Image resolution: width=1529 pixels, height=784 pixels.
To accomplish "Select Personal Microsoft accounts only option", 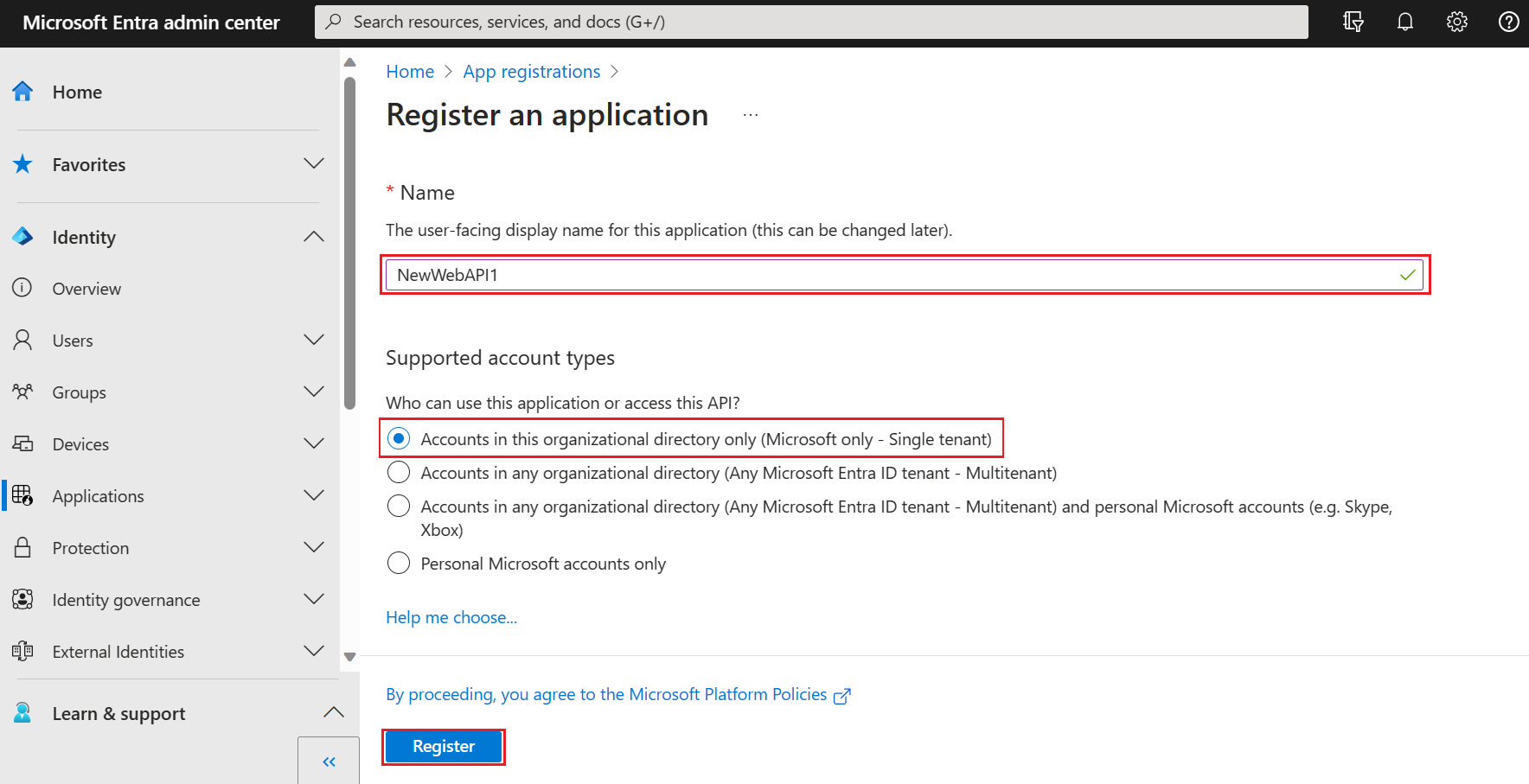I will [399, 564].
